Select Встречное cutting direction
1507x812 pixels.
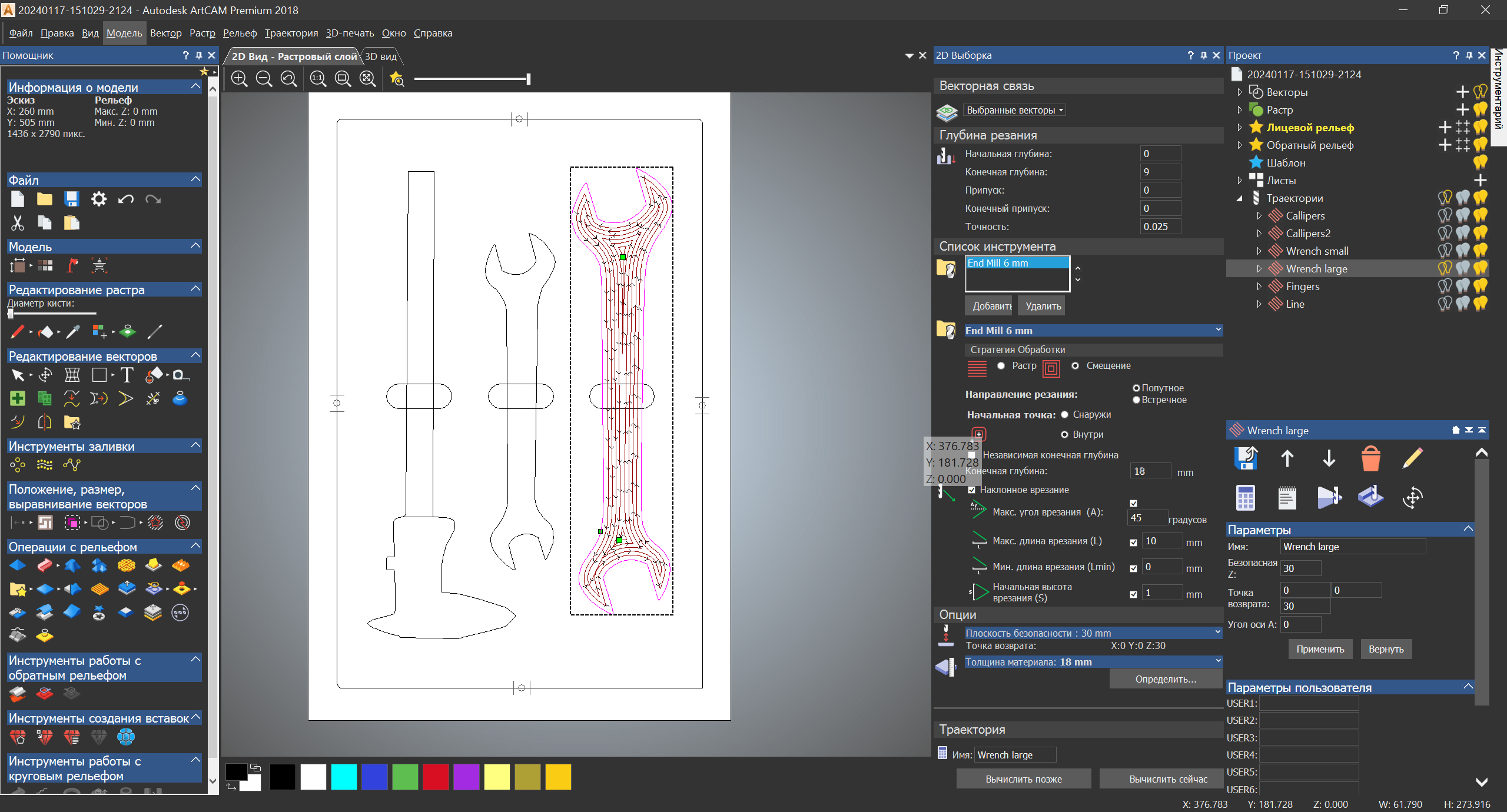(1136, 400)
